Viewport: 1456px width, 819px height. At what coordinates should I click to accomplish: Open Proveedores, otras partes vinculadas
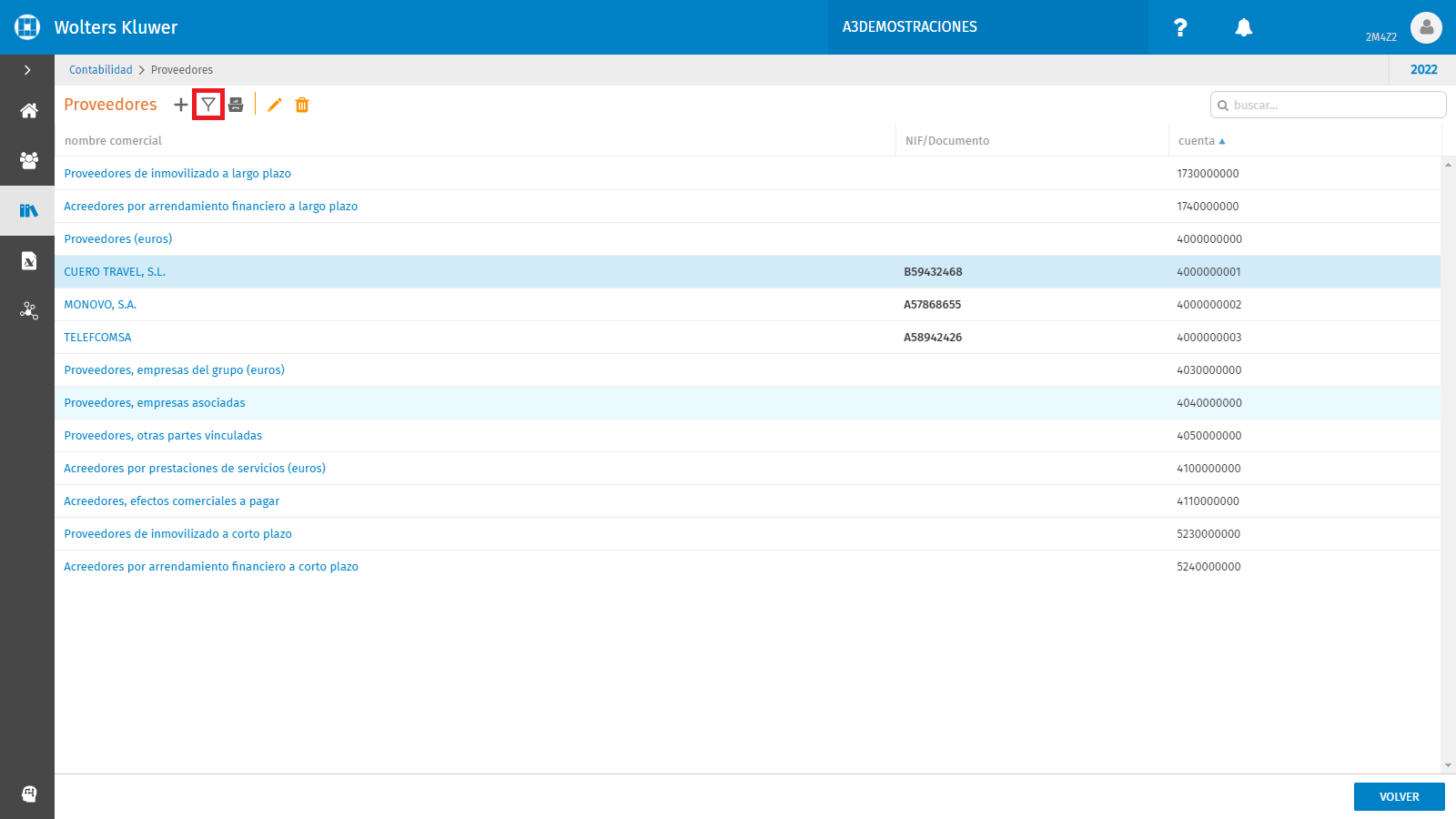pos(163,436)
